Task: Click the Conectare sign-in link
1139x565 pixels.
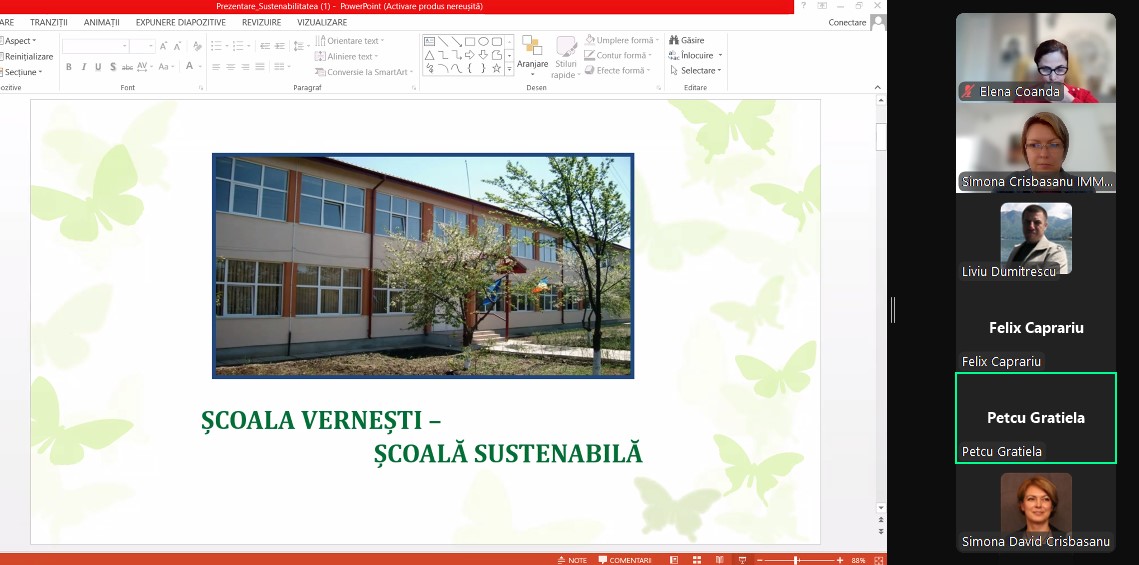Action: point(847,22)
